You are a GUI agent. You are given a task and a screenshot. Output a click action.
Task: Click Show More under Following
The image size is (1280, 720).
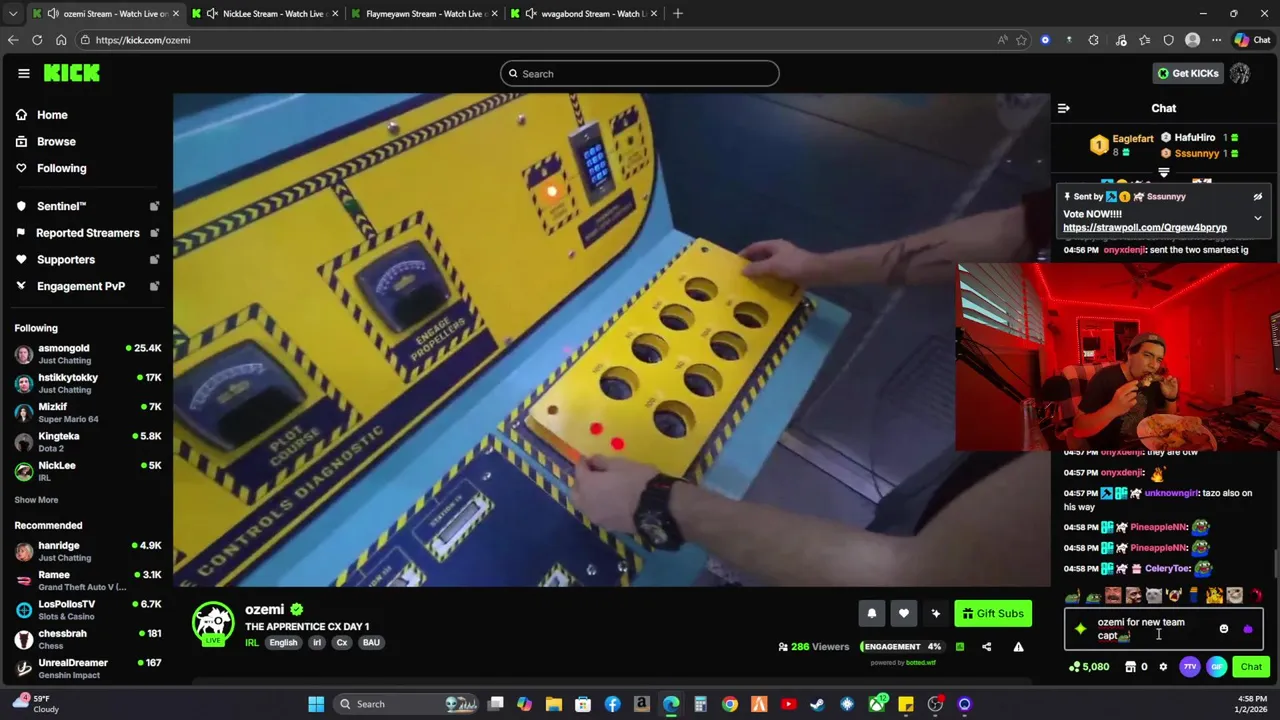[36, 500]
